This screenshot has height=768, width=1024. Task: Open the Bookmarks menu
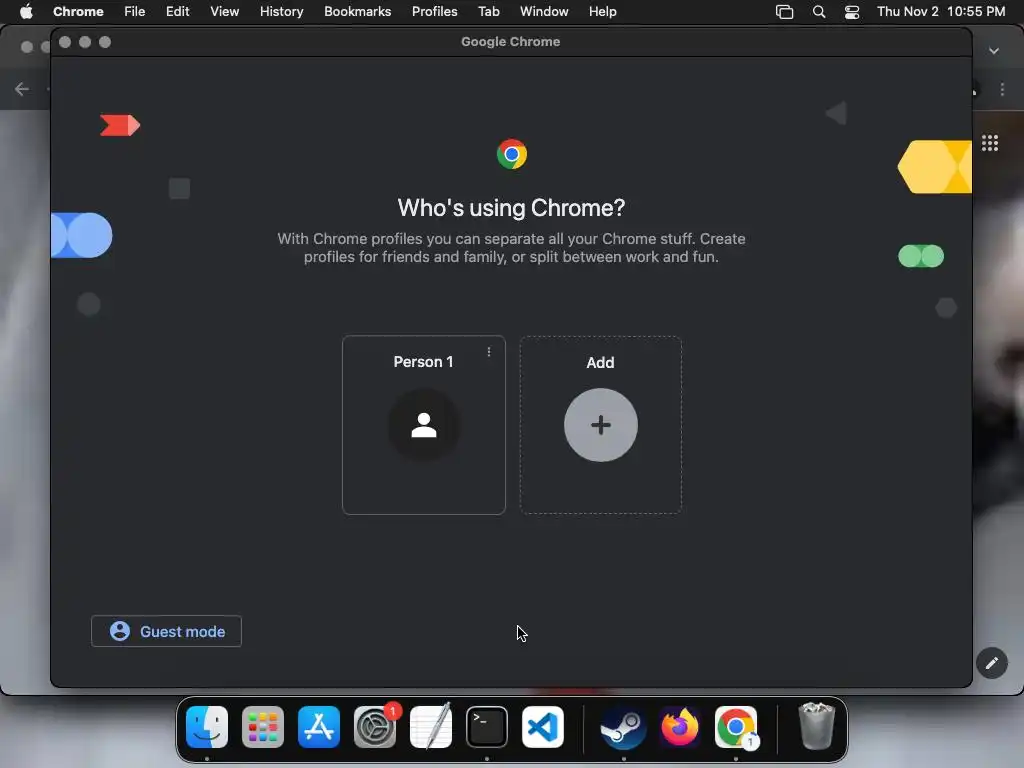click(x=357, y=11)
